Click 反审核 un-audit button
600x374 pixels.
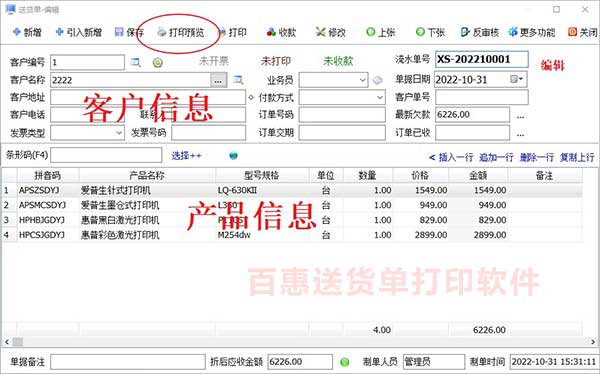coord(480,33)
